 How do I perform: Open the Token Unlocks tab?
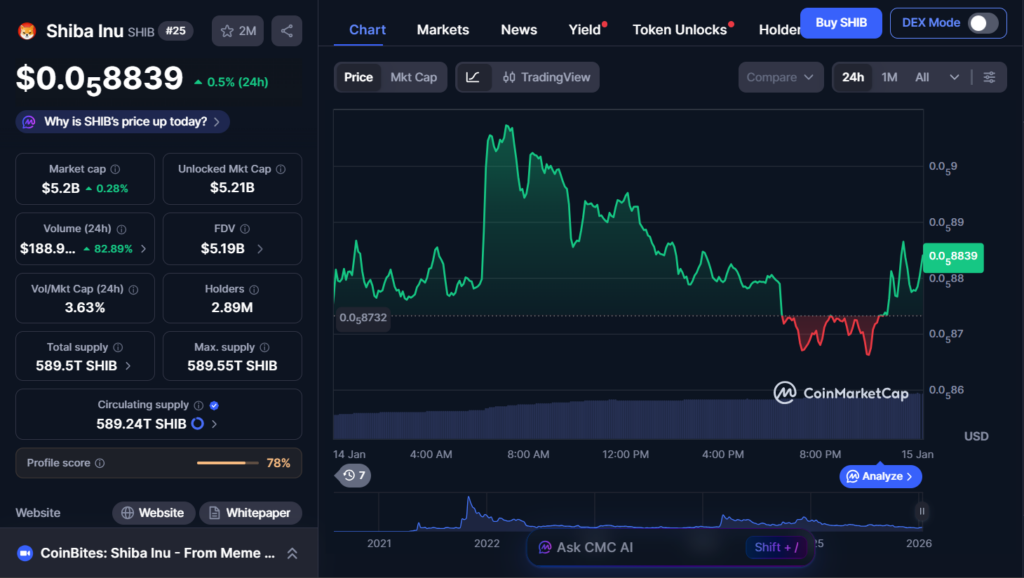(679, 30)
